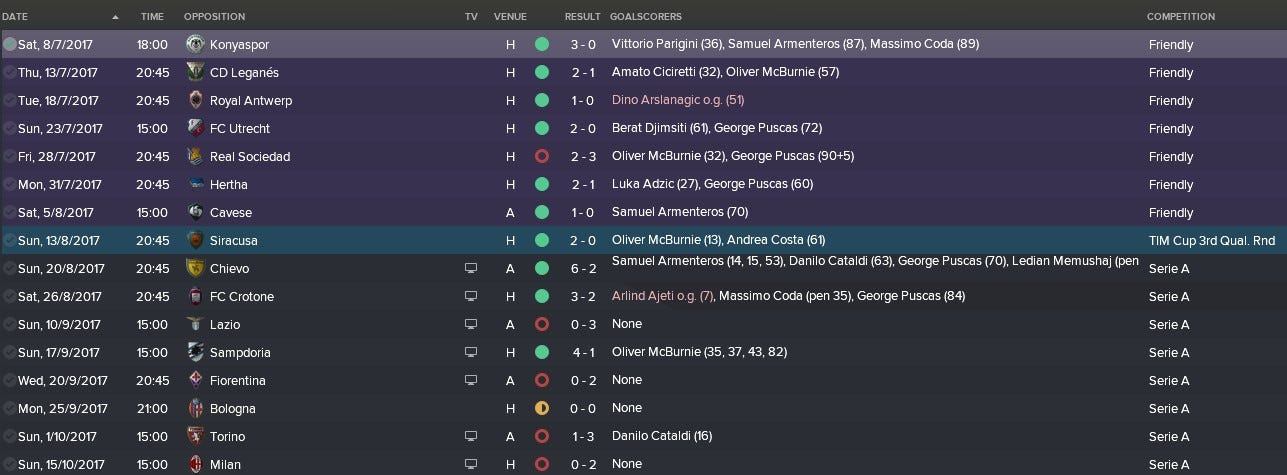The image size is (1287, 475).
Task: Toggle the checkmark beside Thu 13/7/2017
Action: point(9,73)
